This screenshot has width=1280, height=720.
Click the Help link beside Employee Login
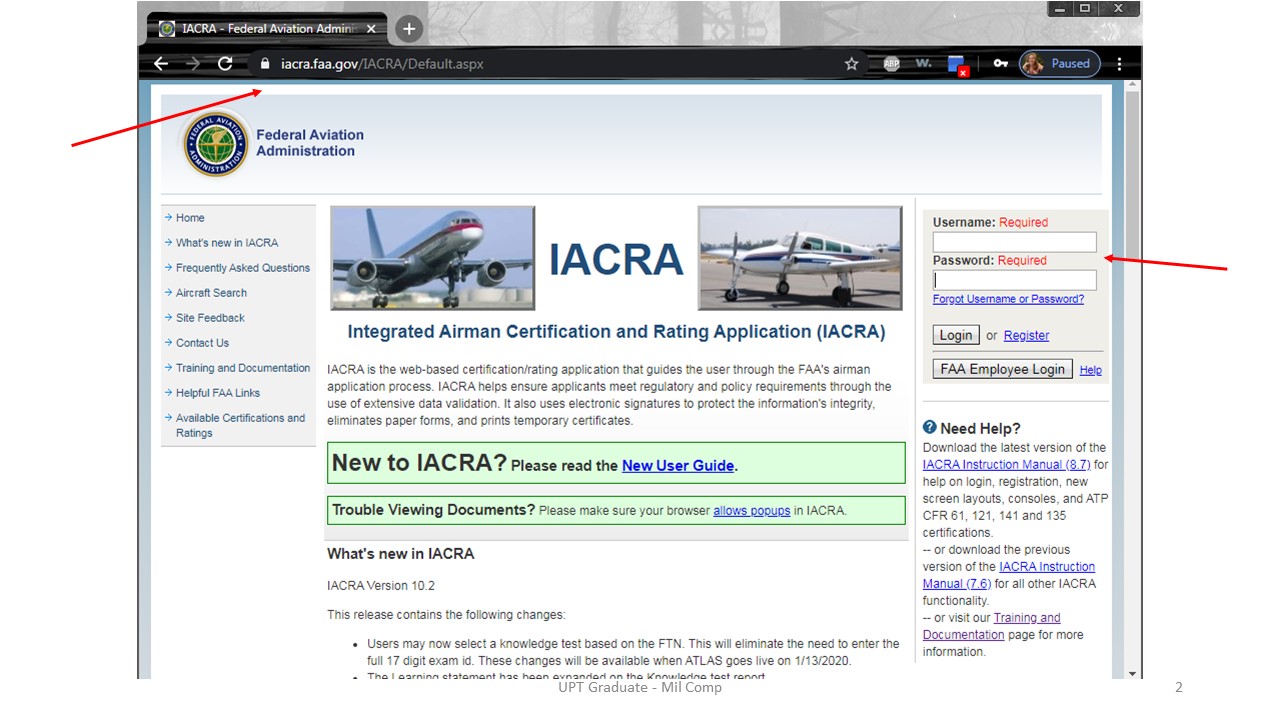[1090, 370]
